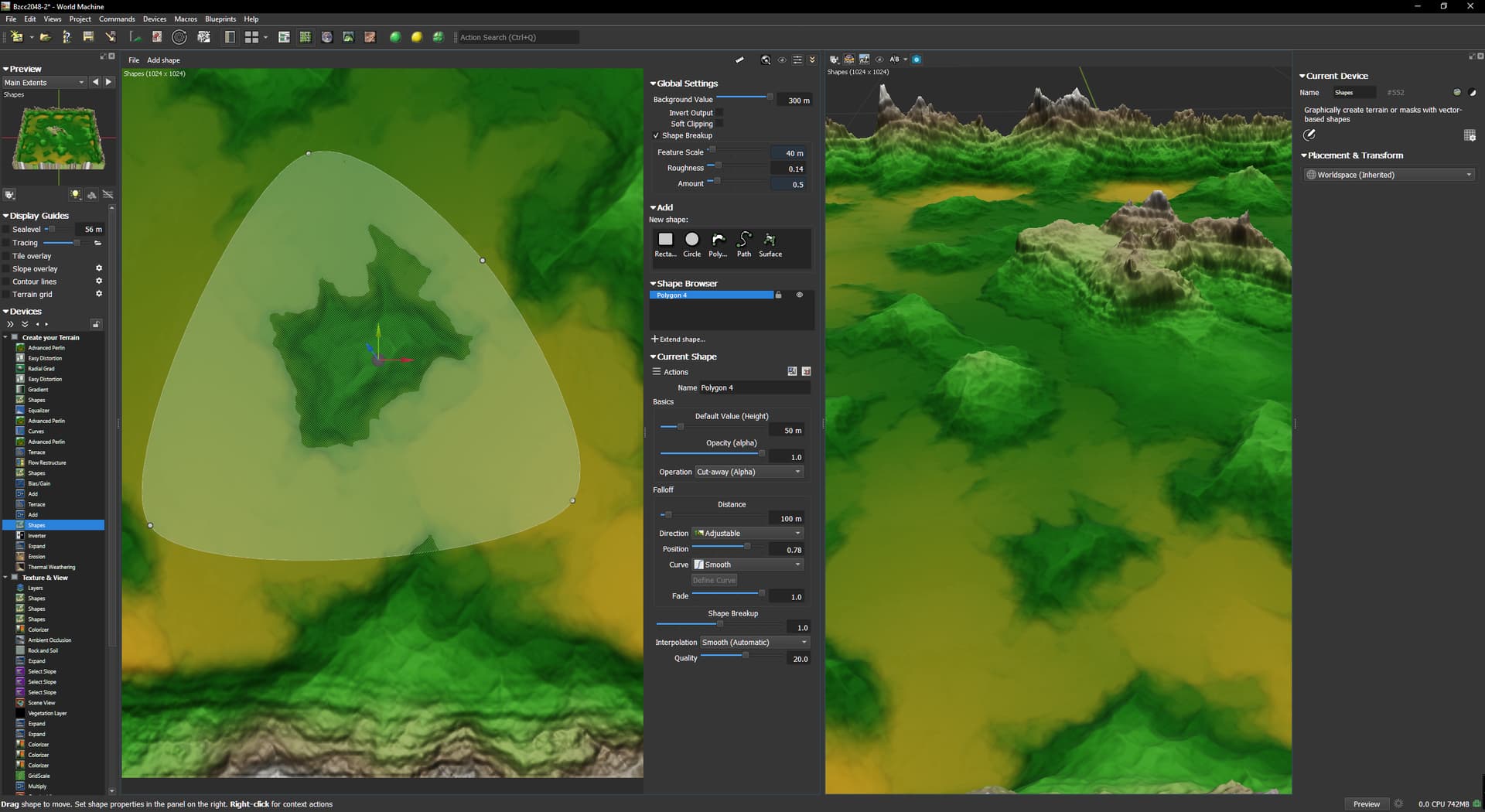Toggle the Terrain grid checkbox
The width and height of the screenshot is (1485, 812).
pos(7,295)
